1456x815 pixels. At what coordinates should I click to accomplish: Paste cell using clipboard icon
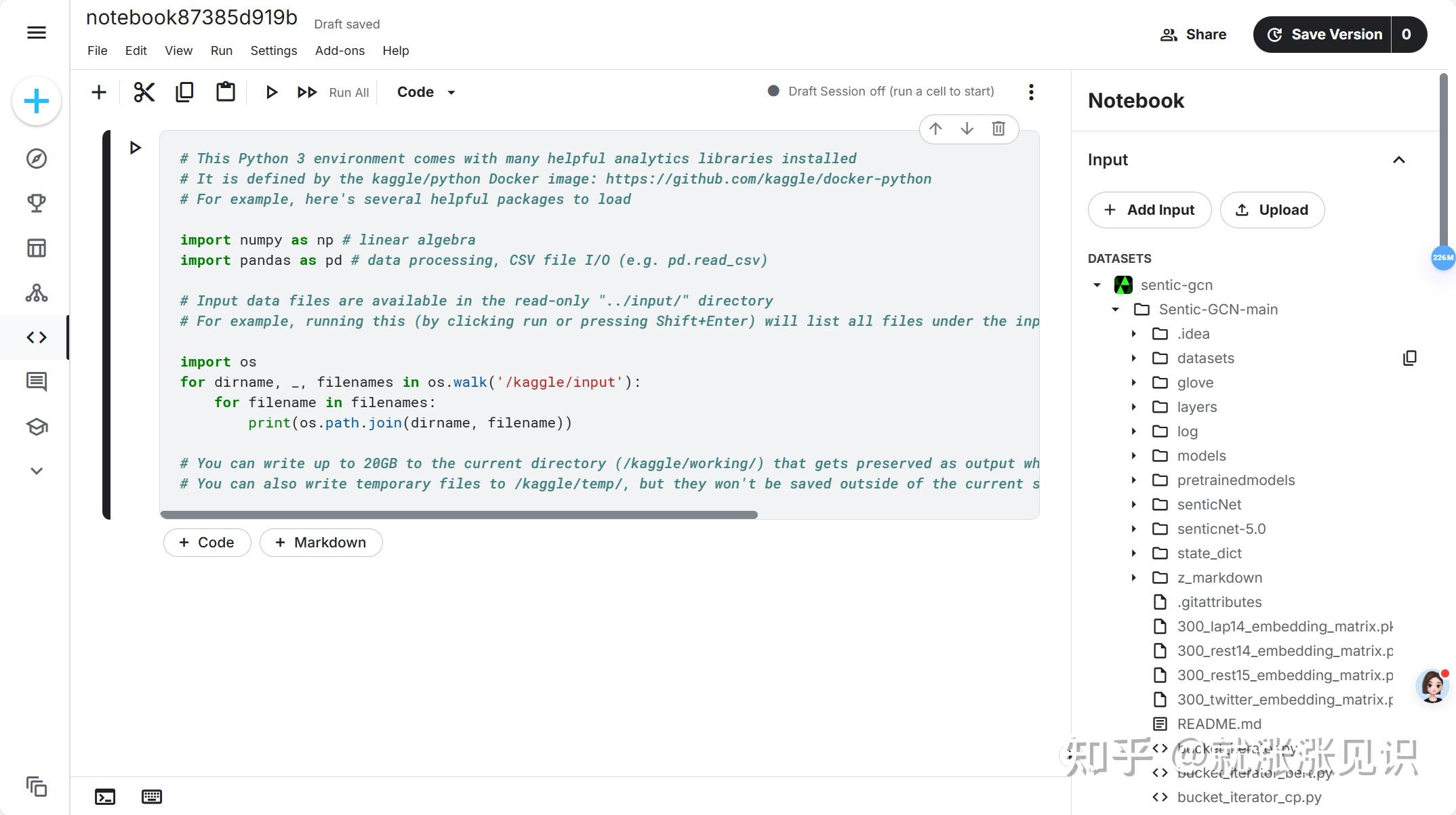[x=225, y=92]
